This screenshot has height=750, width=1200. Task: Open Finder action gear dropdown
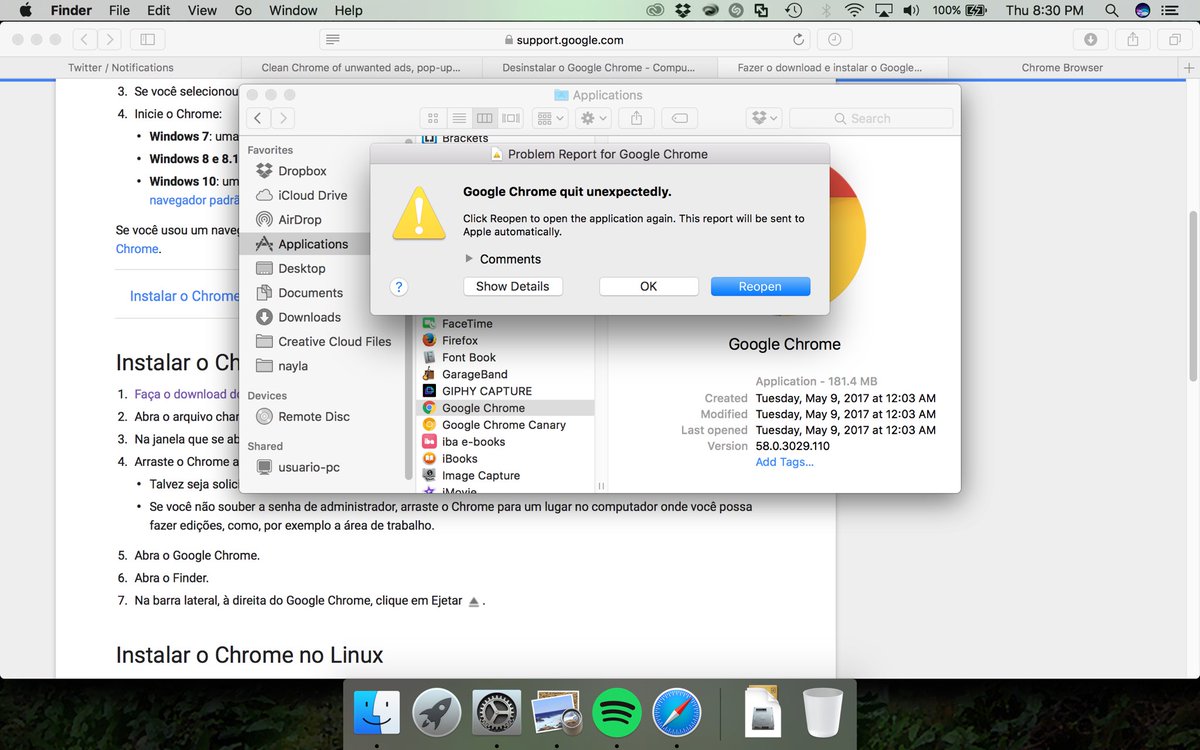592,118
